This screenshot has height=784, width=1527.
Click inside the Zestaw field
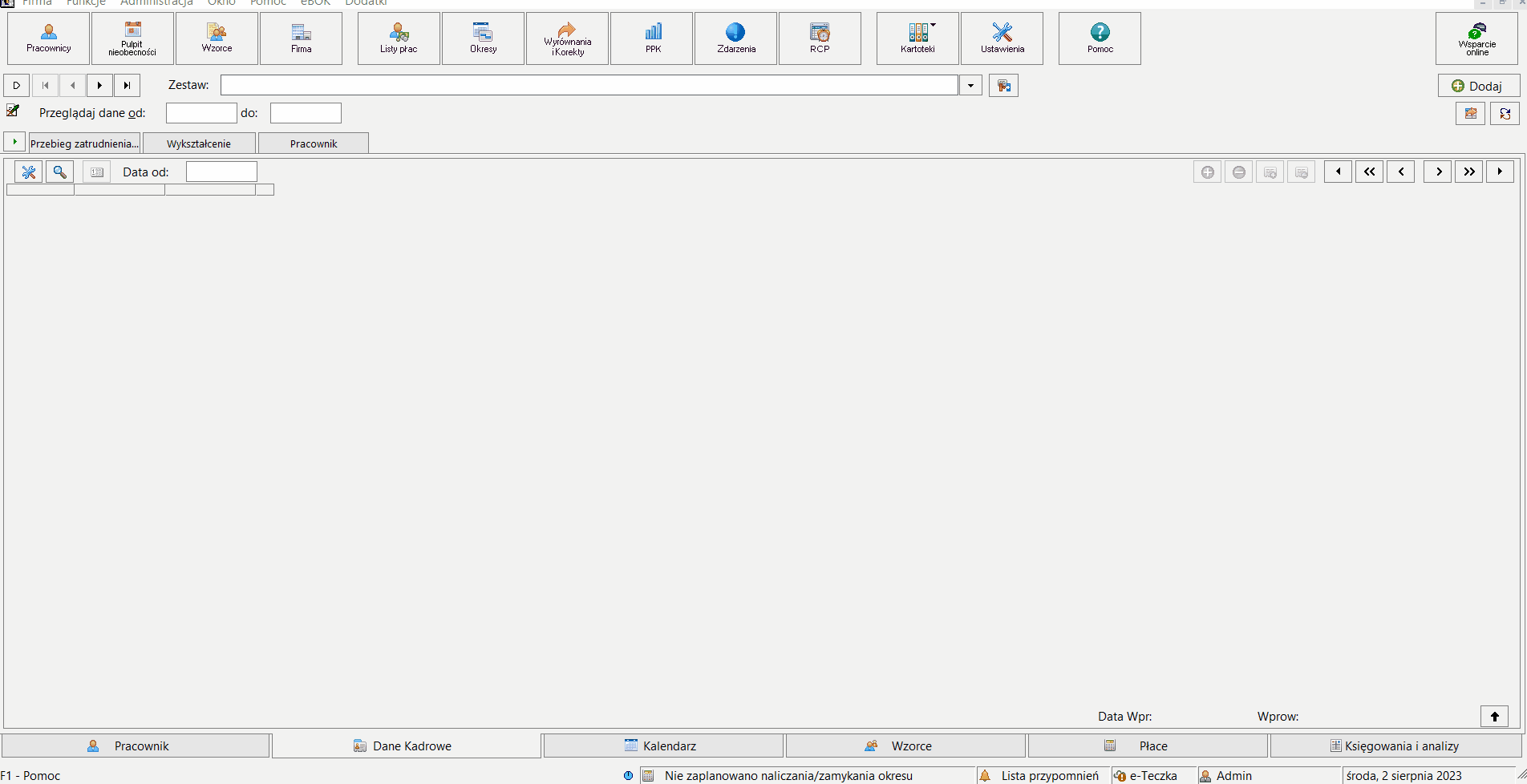point(589,85)
